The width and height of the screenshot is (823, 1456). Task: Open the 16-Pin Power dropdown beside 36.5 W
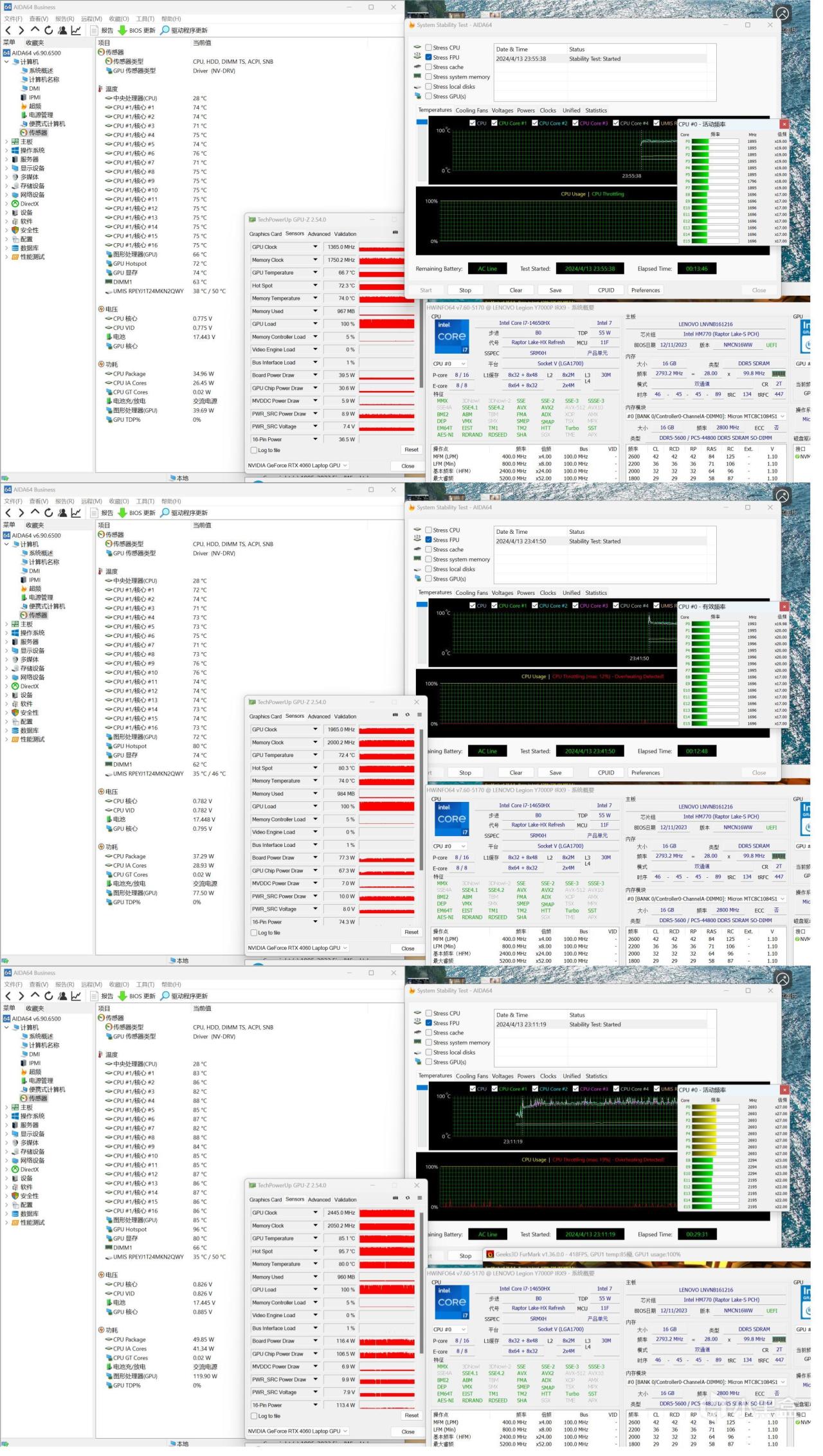(315, 439)
